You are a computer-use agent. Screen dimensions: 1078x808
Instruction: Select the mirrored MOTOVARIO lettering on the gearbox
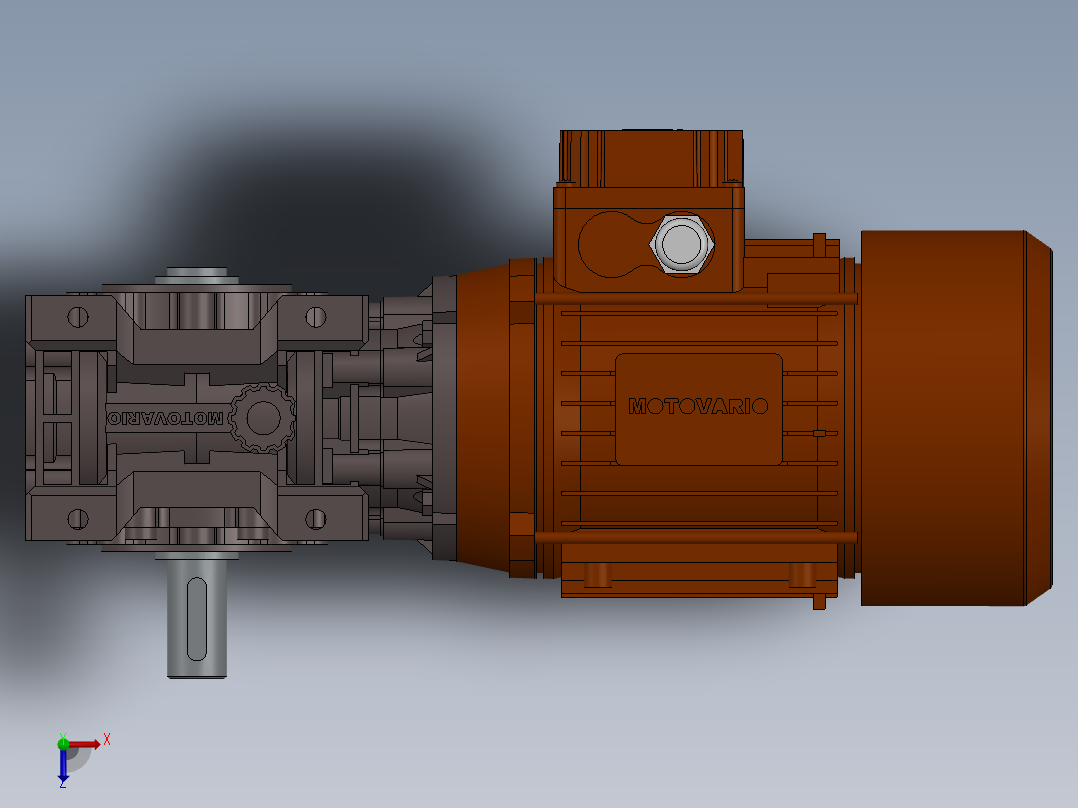pyautogui.click(x=165, y=418)
